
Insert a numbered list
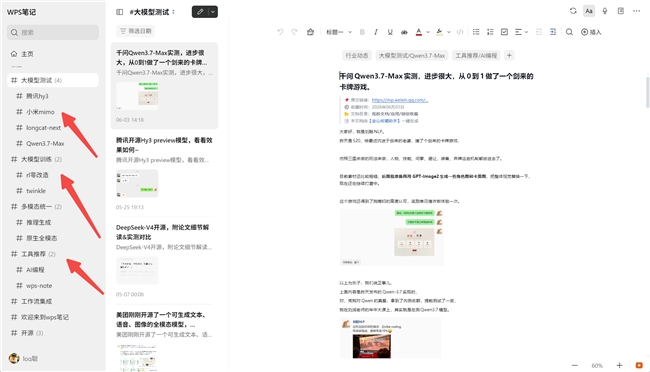[490, 32]
